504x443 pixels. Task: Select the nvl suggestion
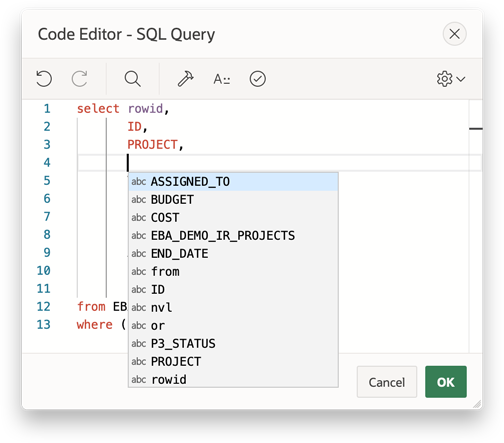pos(233,307)
